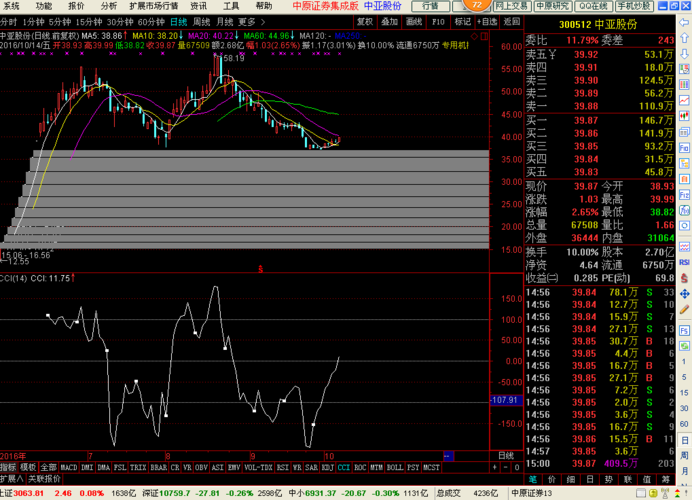692x500 pixels.
Task: Click the 行情 button at top
Action: point(430,6)
